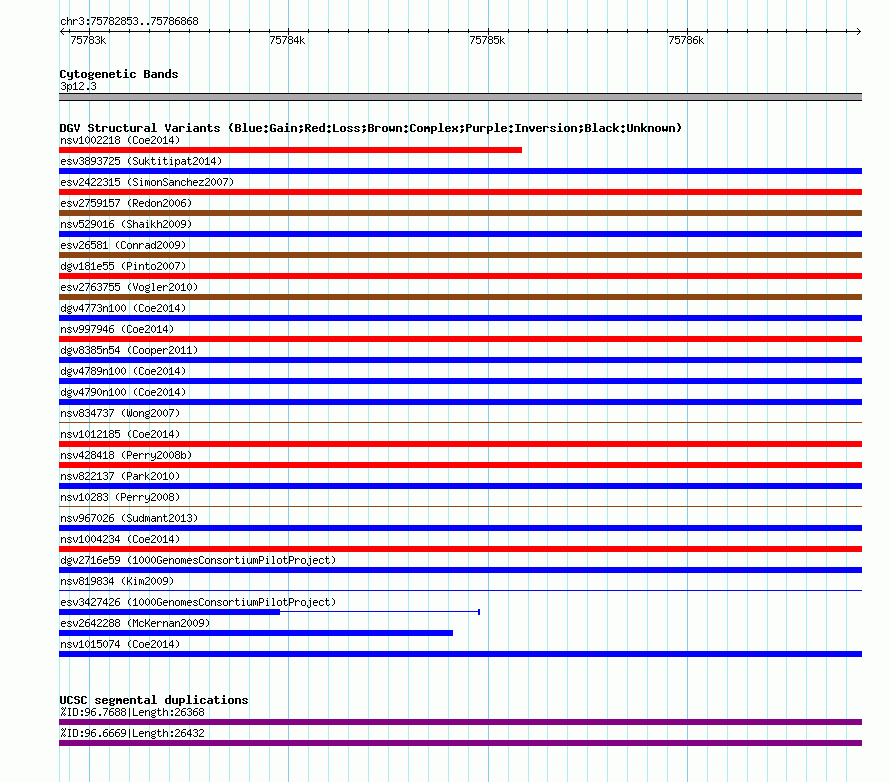
Task: Click the Cytogenetic Bands track title
Action: point(119,74)
